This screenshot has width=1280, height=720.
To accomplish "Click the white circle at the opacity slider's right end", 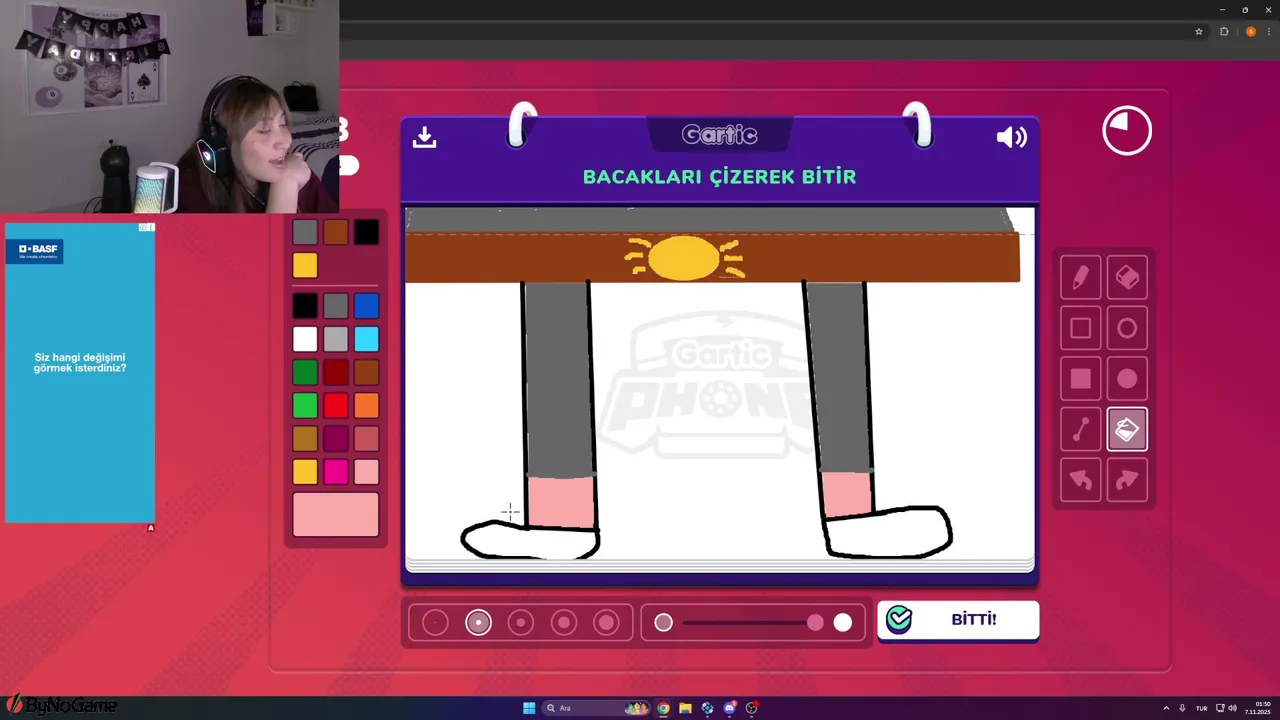I will coord(843,623).
